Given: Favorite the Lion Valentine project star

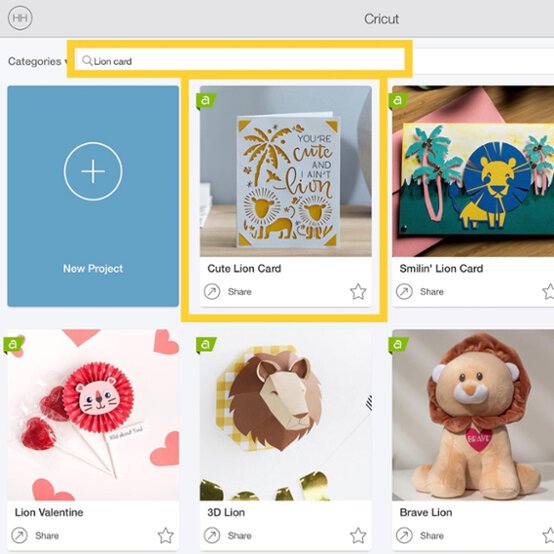Looking at the screenshot, I should pyautogui.click(x=165, y=535).
